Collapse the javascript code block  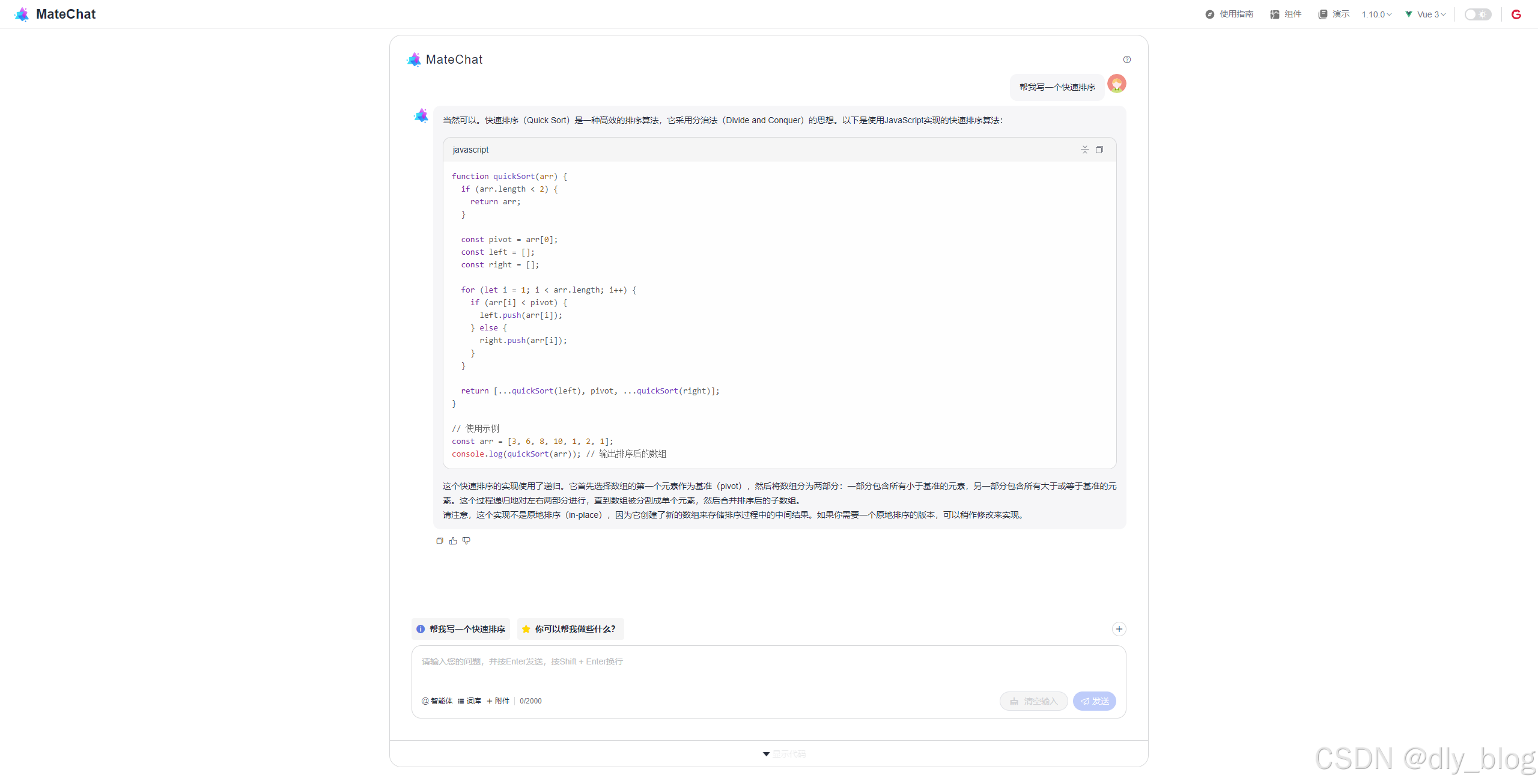tap(1084, 150)
